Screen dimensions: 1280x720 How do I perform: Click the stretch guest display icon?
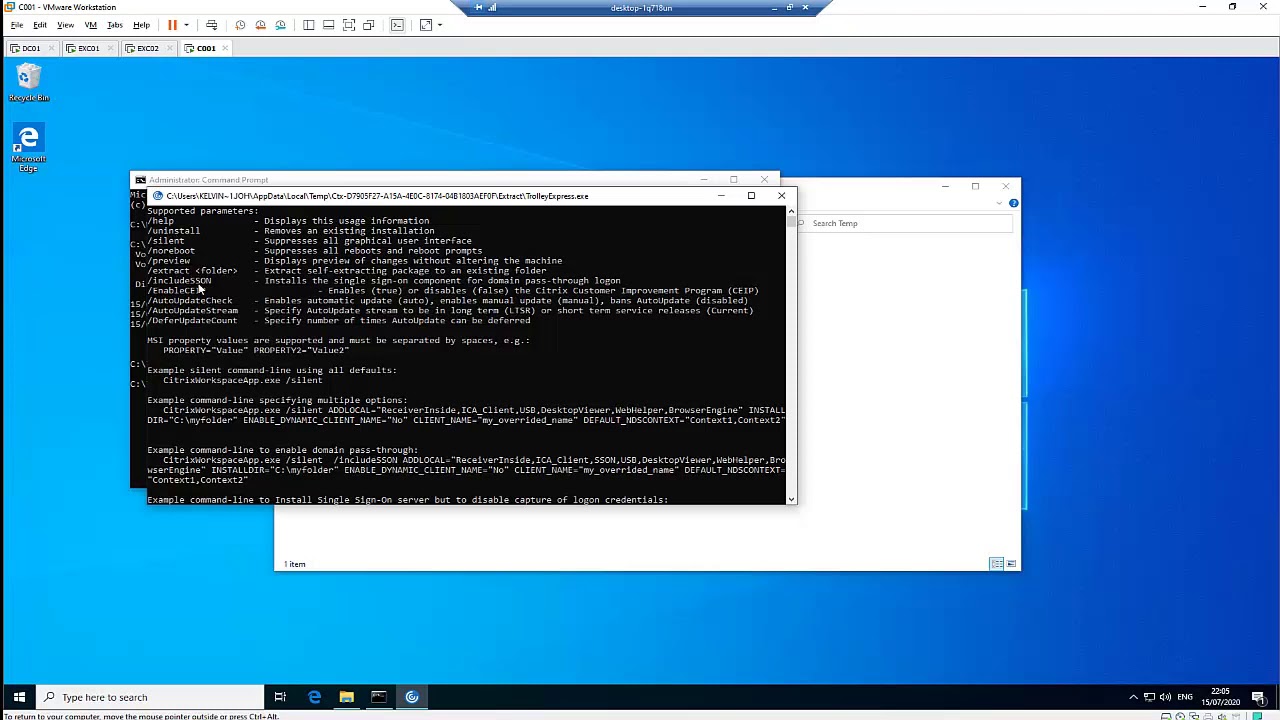426,25
